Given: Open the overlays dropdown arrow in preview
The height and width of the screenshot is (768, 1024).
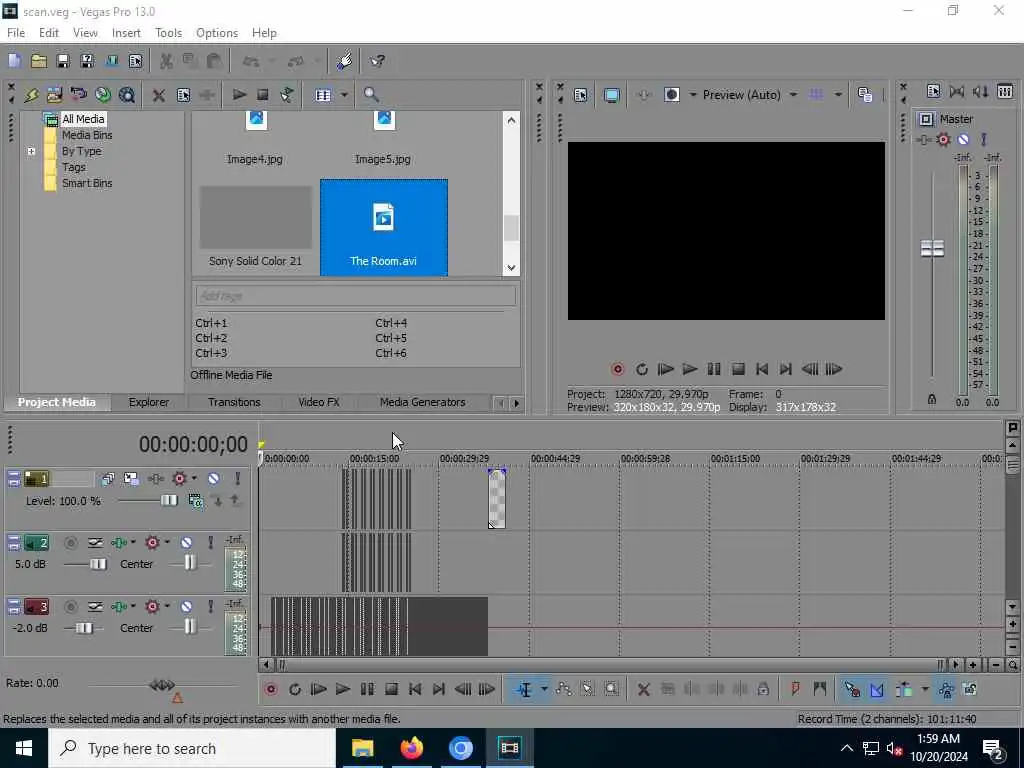Looking at the screenshot, I should 838,95.
